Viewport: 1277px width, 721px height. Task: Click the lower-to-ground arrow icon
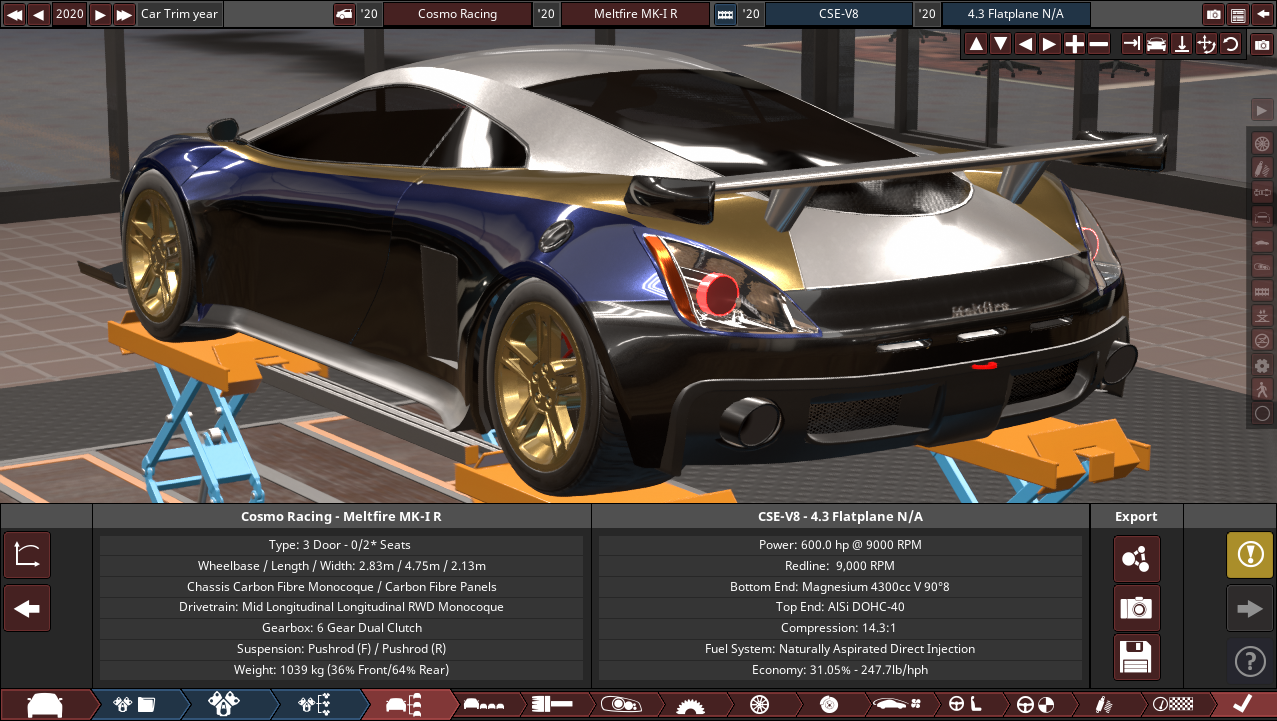[1181, 44]
